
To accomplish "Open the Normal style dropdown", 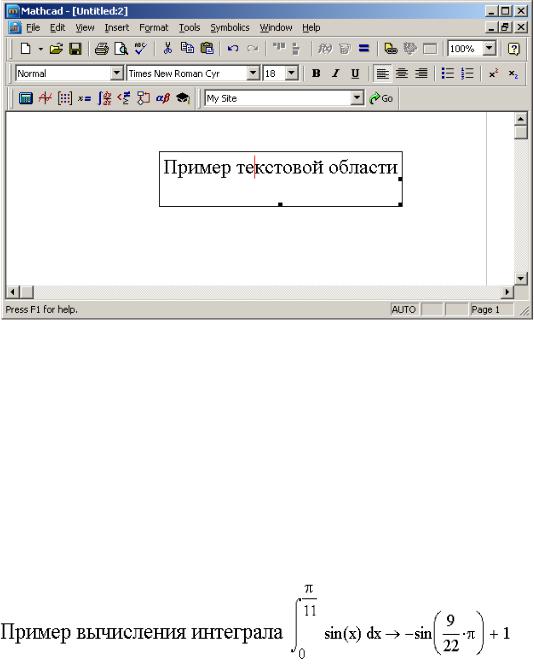I will pyautogui.click(x=116, y=73).
